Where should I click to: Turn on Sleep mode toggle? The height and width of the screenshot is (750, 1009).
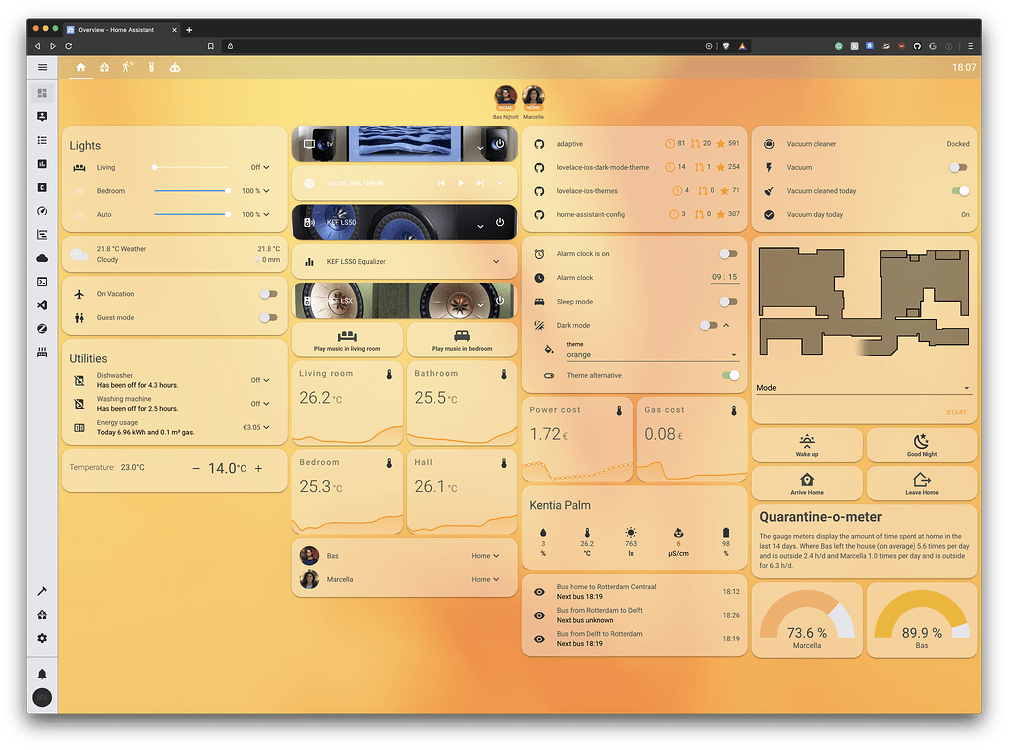(x=729, y=301)
